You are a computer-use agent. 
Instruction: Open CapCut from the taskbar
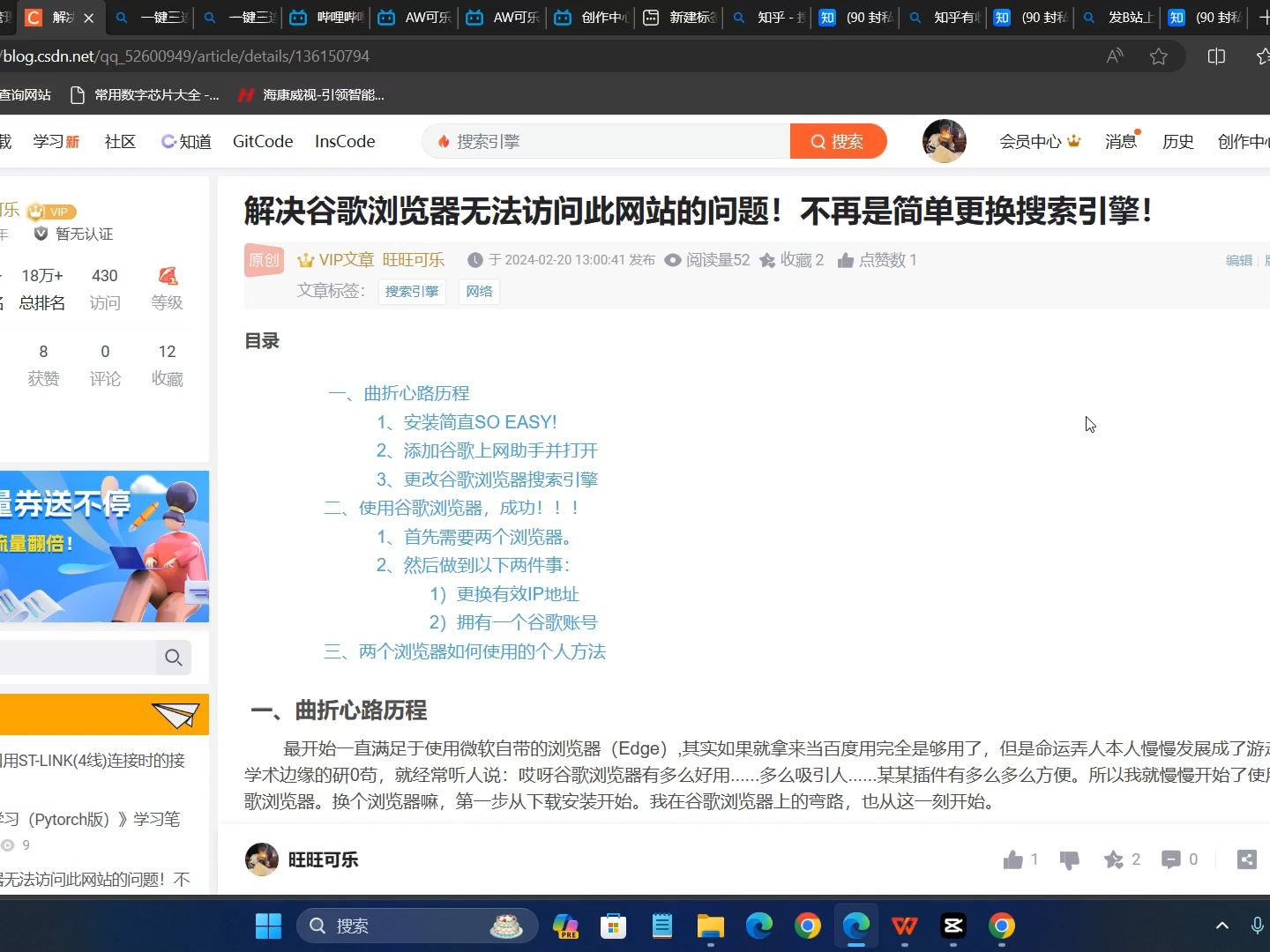(952, 926)
